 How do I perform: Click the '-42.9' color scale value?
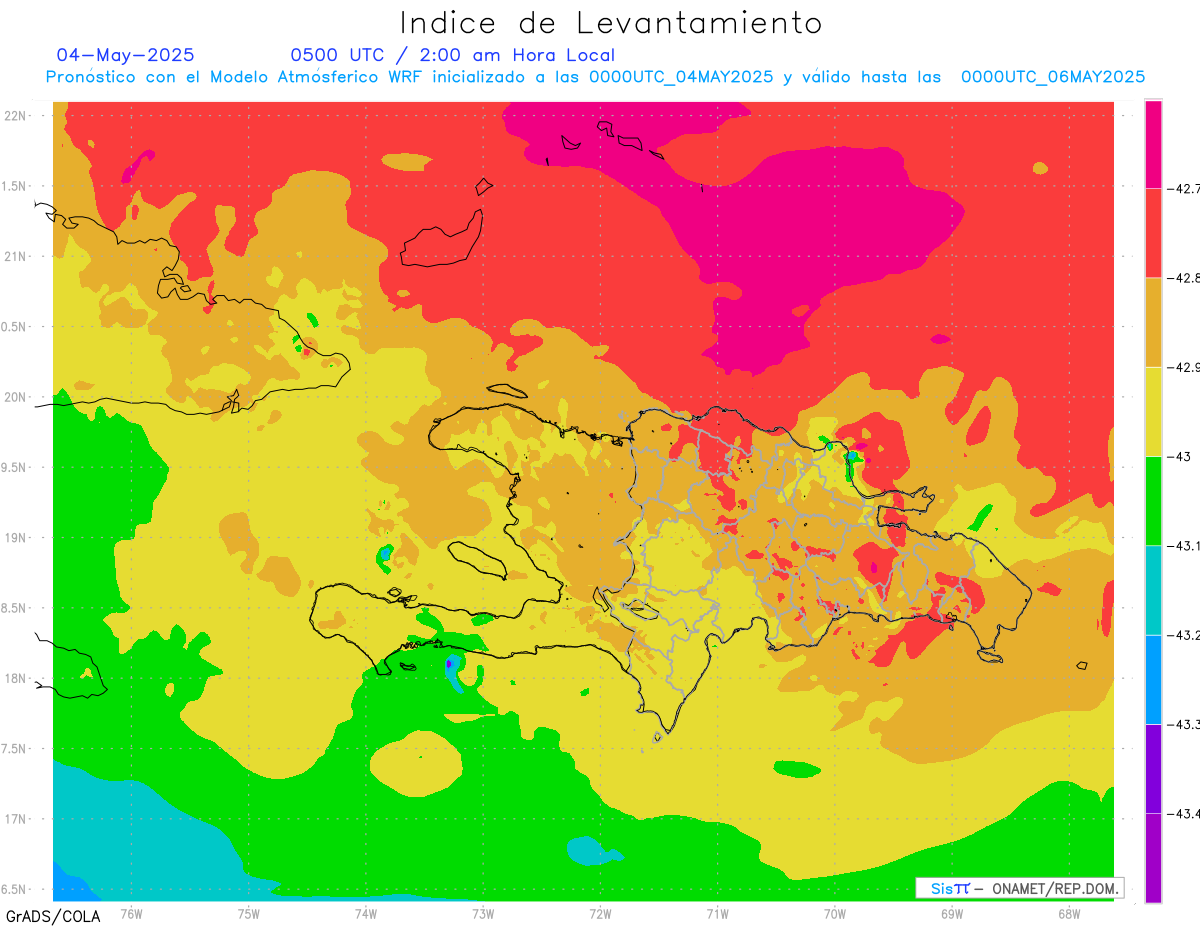click(1185, 367)
